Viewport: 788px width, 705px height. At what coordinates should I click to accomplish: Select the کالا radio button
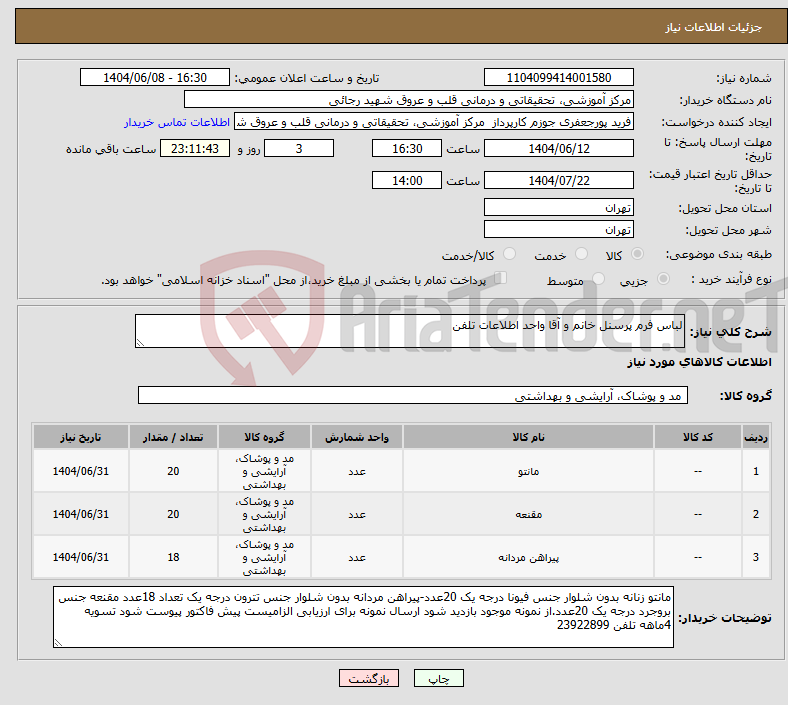pyautogui.click(x=637, y=254)
